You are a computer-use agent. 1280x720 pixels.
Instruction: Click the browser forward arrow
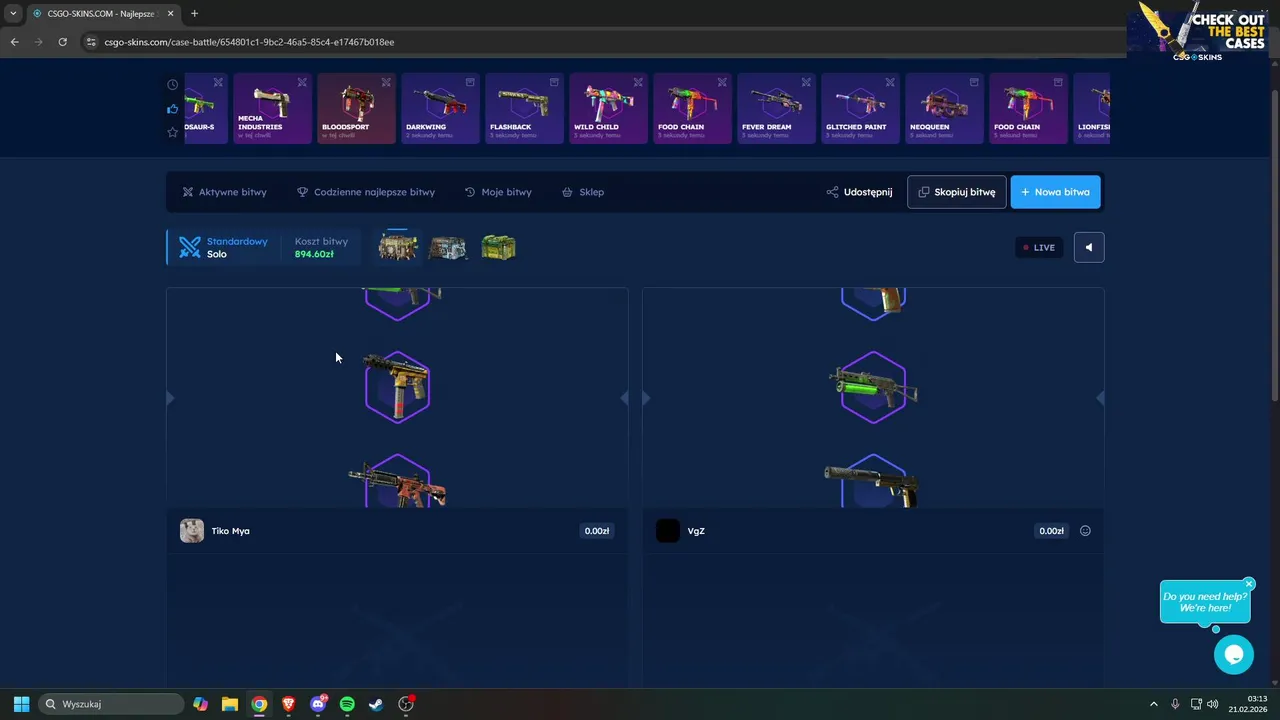[x=38, y=42]
